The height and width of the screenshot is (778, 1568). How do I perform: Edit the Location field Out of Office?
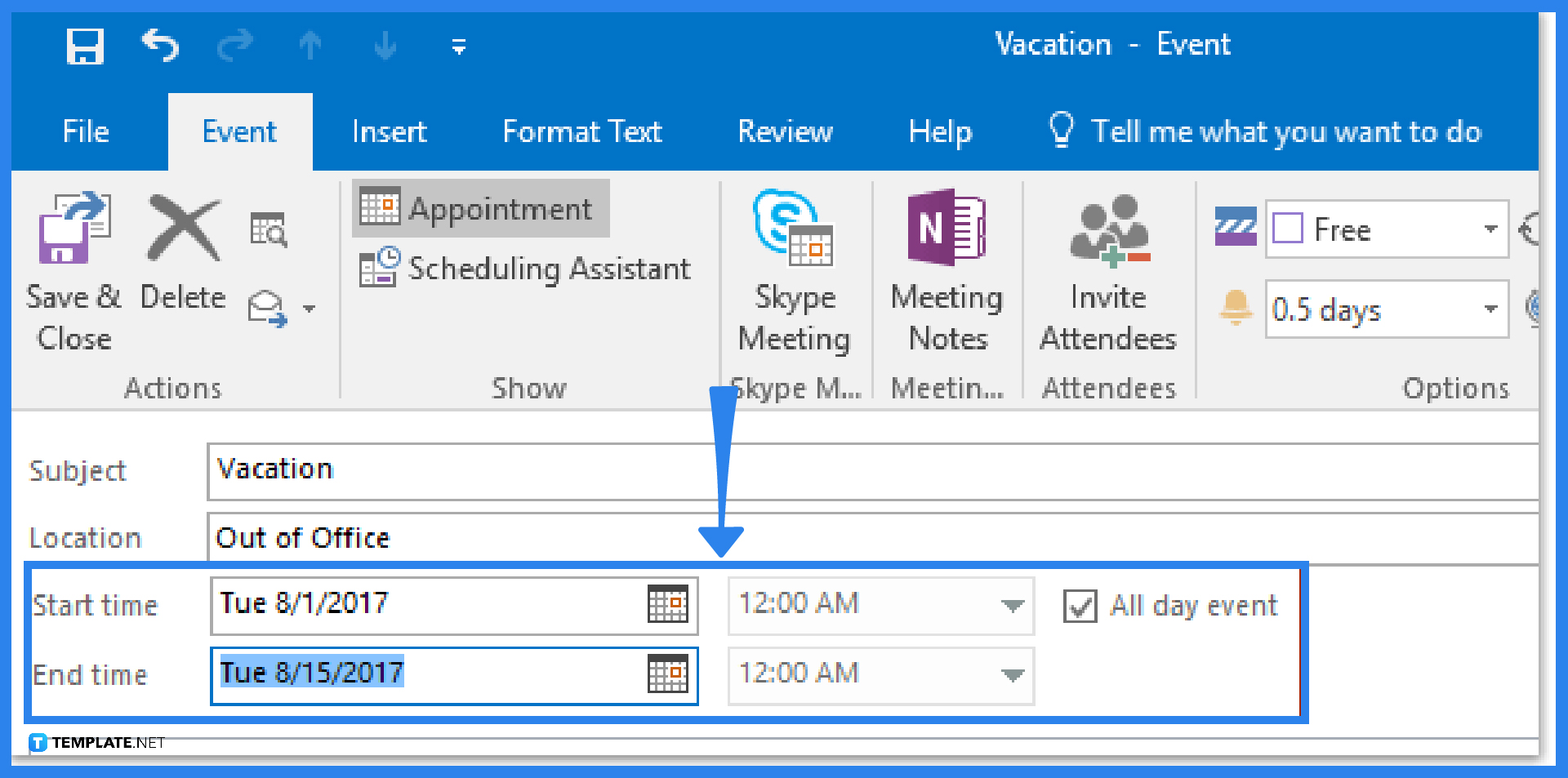click(872, 538)
